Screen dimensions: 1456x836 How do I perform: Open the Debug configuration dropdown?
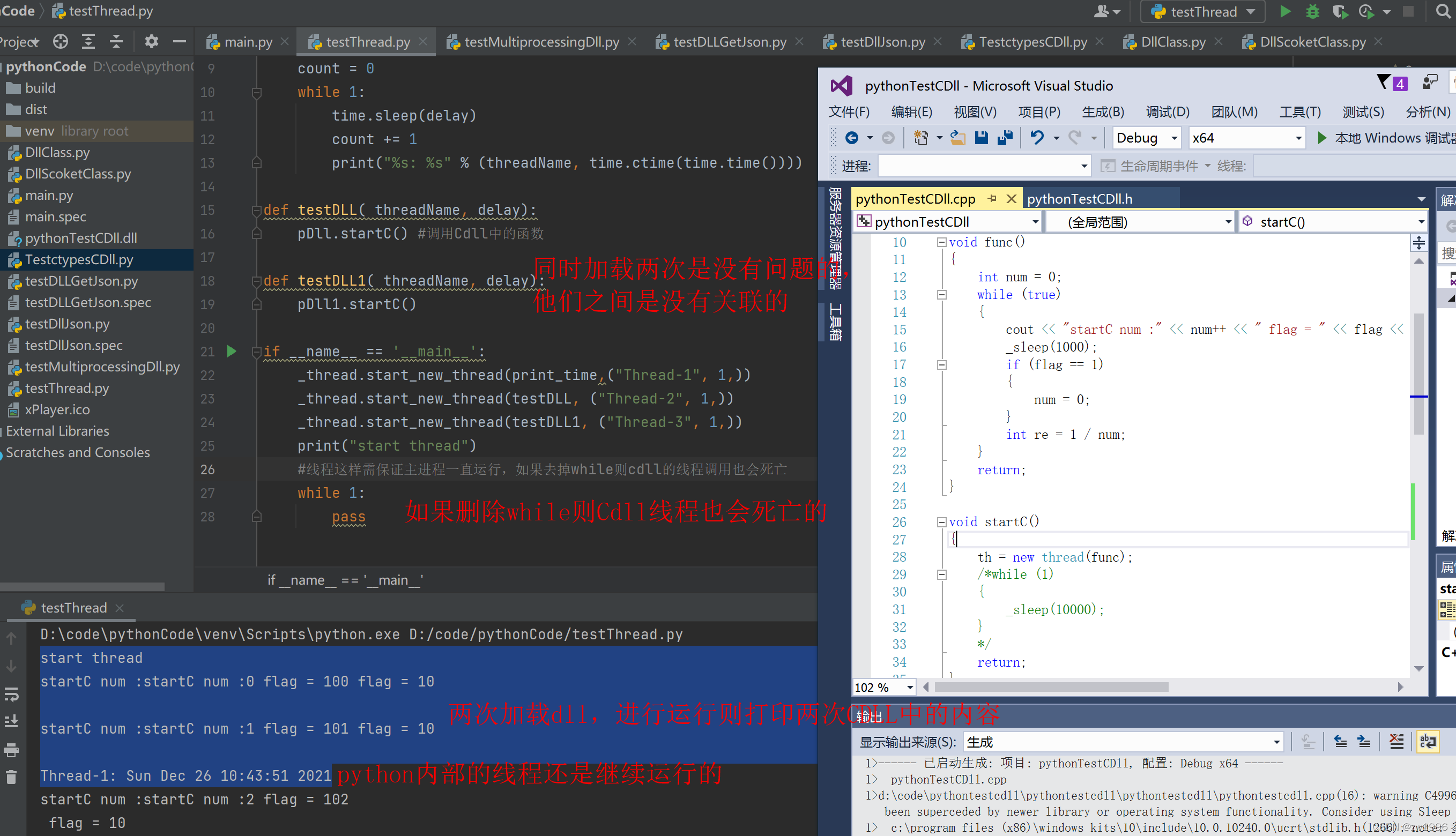click(x=1146, y=138)
